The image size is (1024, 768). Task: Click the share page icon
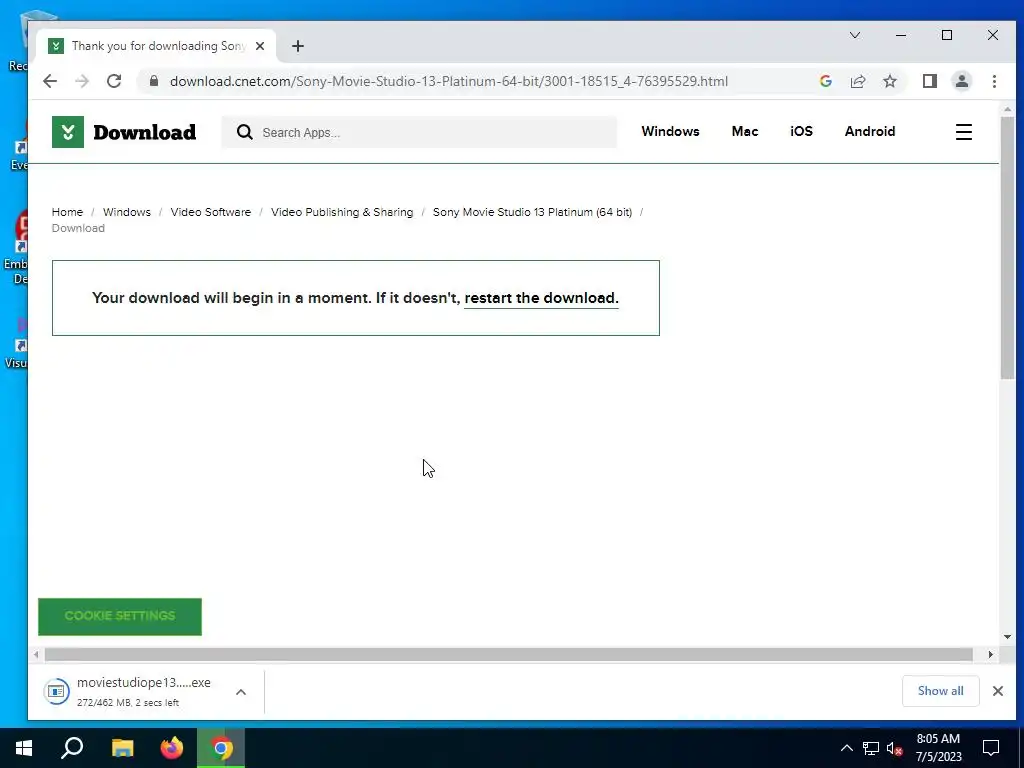857,81
